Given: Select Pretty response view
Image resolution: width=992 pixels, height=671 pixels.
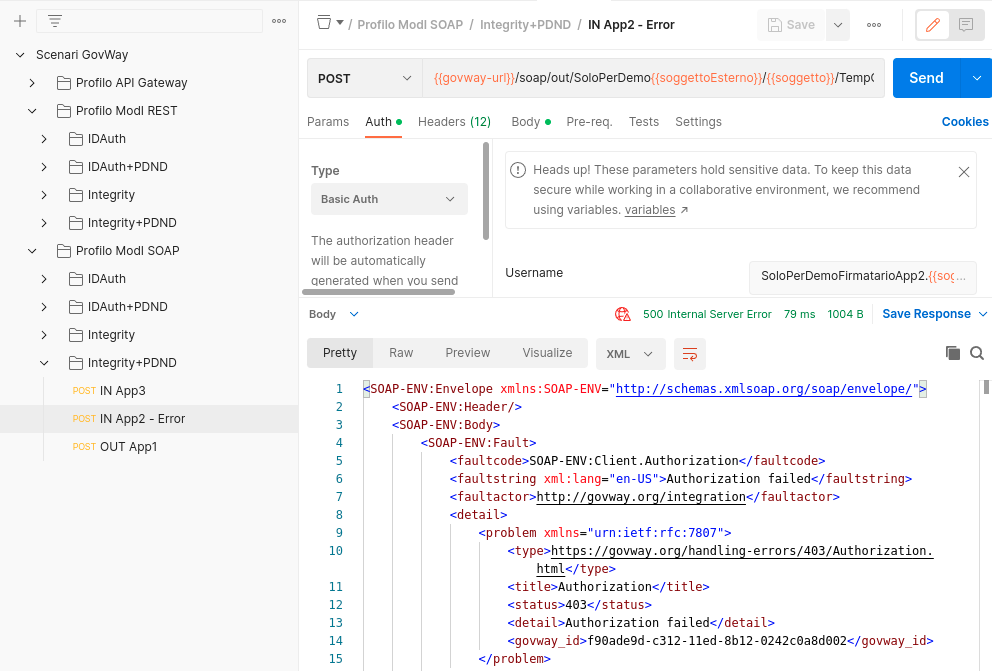Looking at the screenshot, I should tap(340, 353).
